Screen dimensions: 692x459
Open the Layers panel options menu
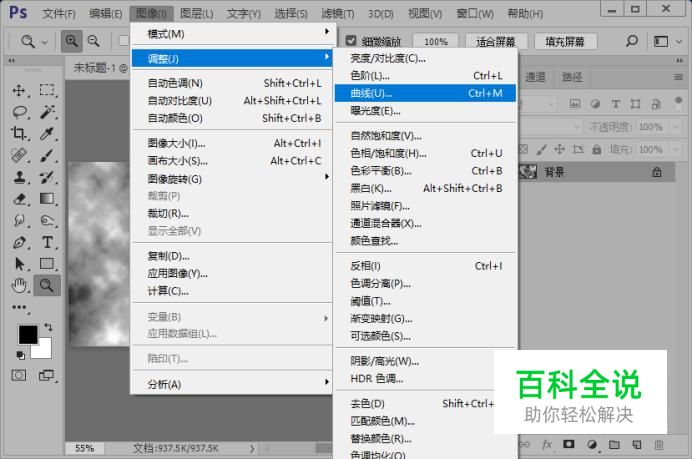pos(678,77)
